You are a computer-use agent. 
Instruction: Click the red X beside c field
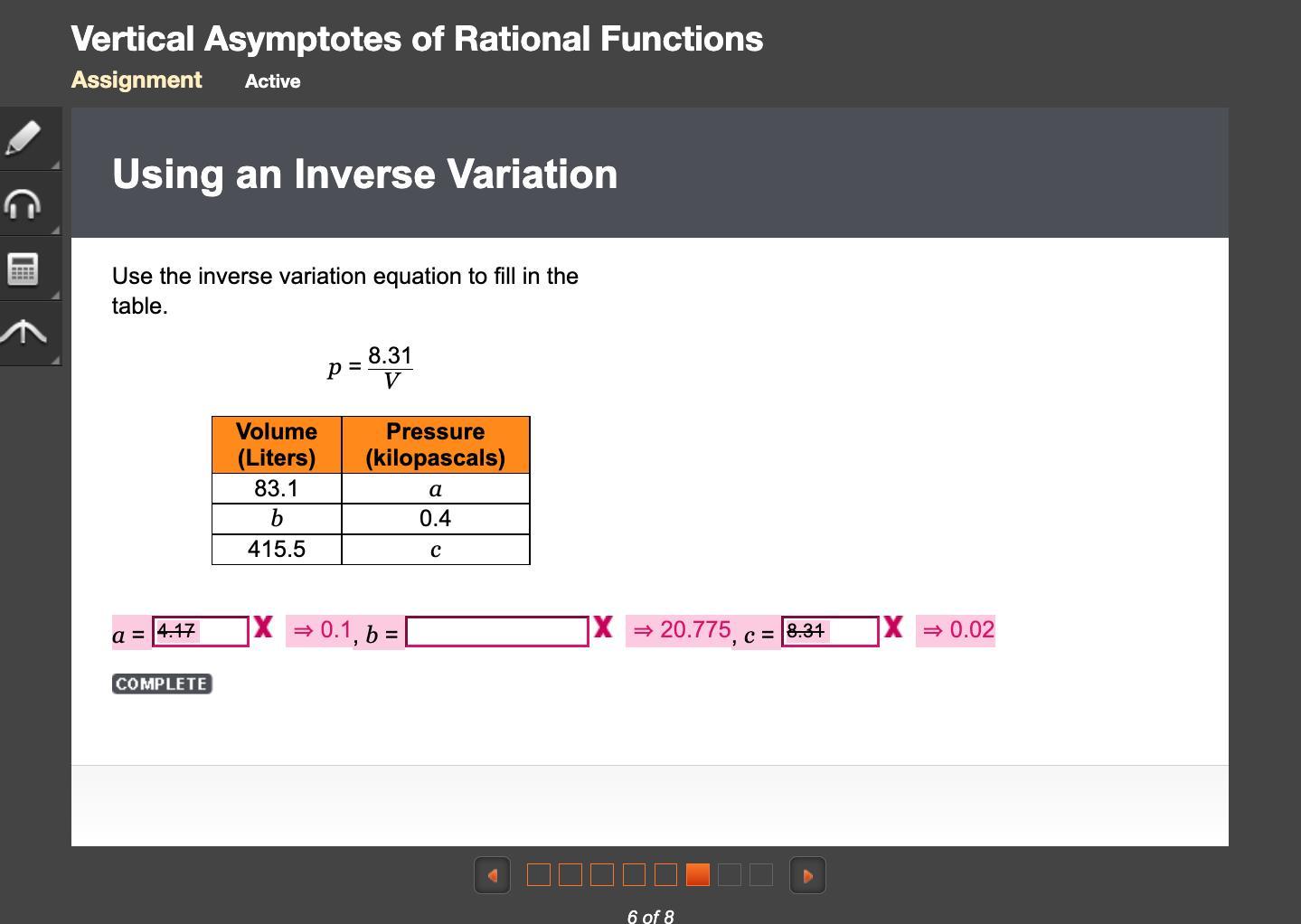click(x=893, y=627)
